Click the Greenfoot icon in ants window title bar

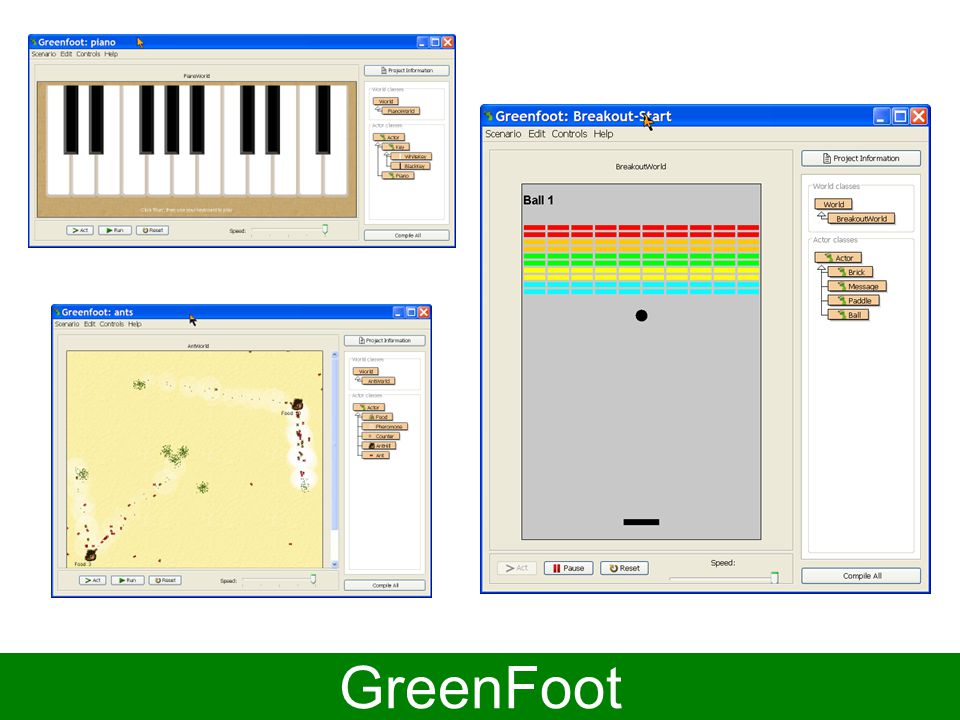[57, 312]
